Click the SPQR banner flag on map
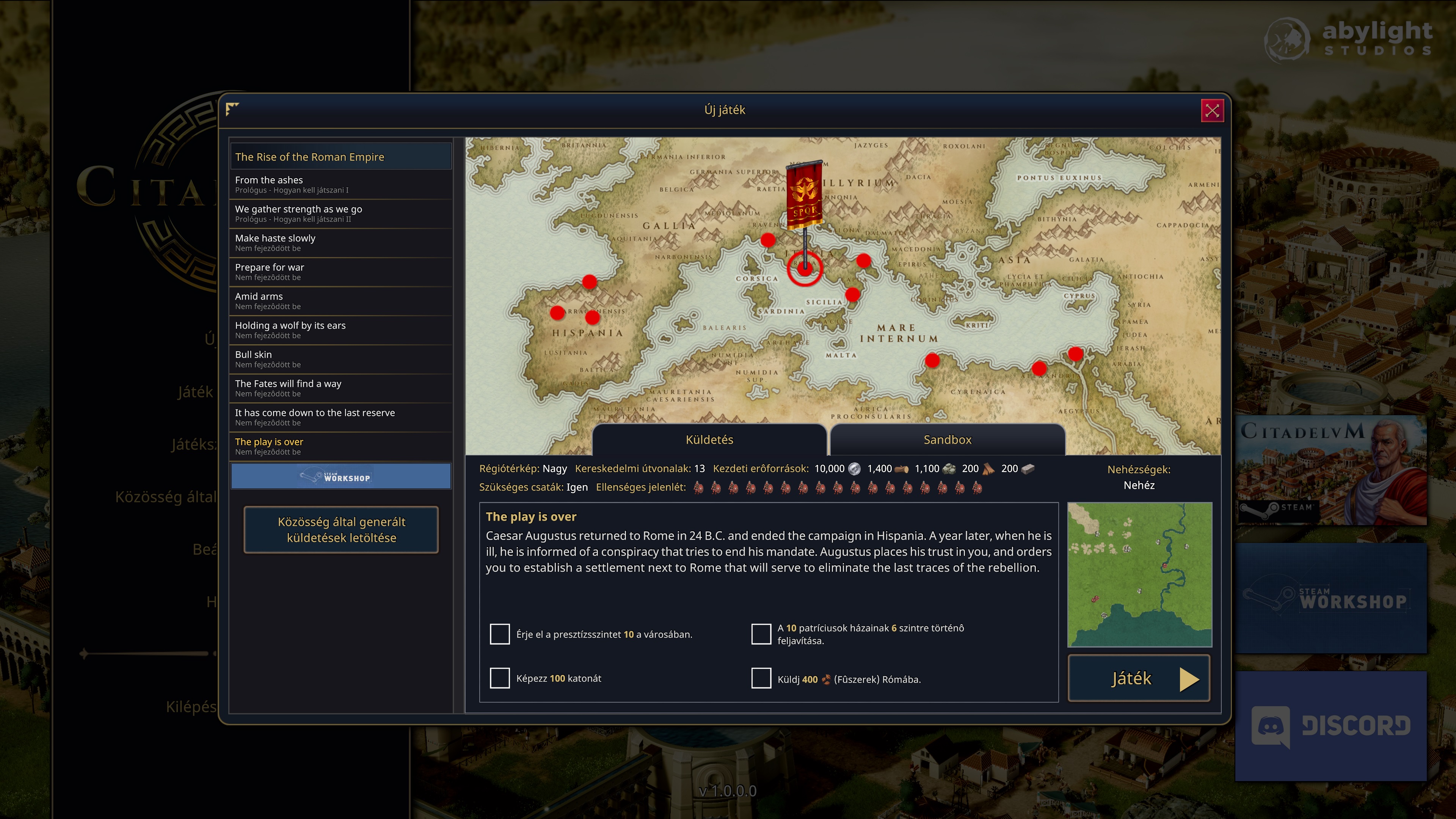 804,195
